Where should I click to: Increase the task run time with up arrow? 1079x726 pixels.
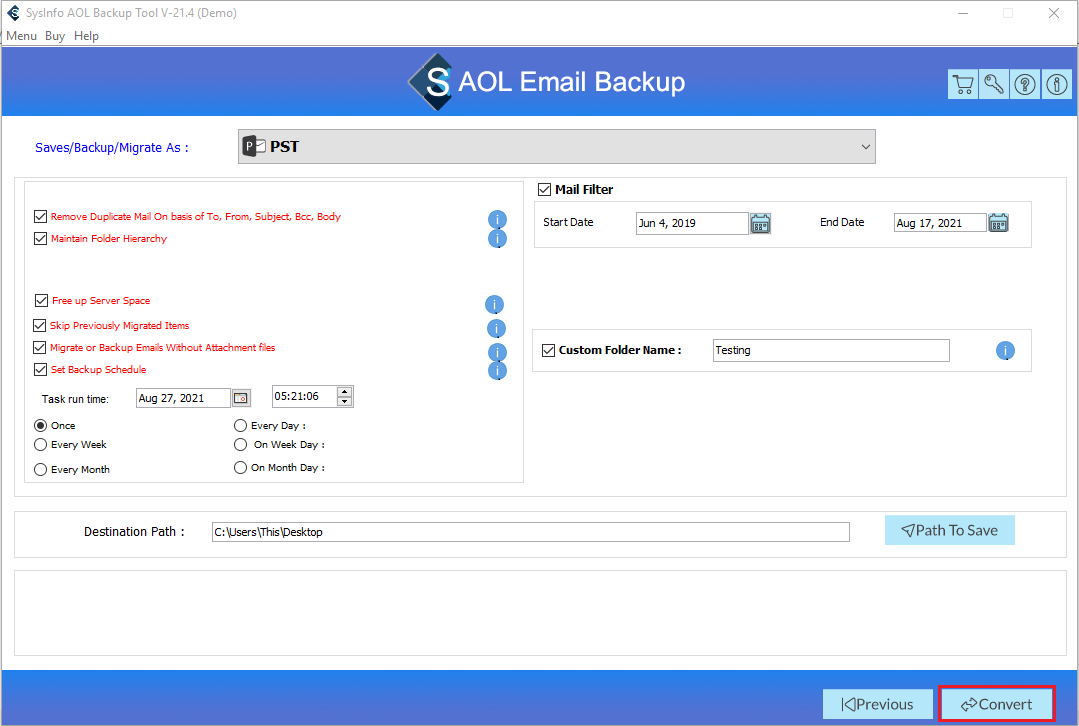pos(345,392)
